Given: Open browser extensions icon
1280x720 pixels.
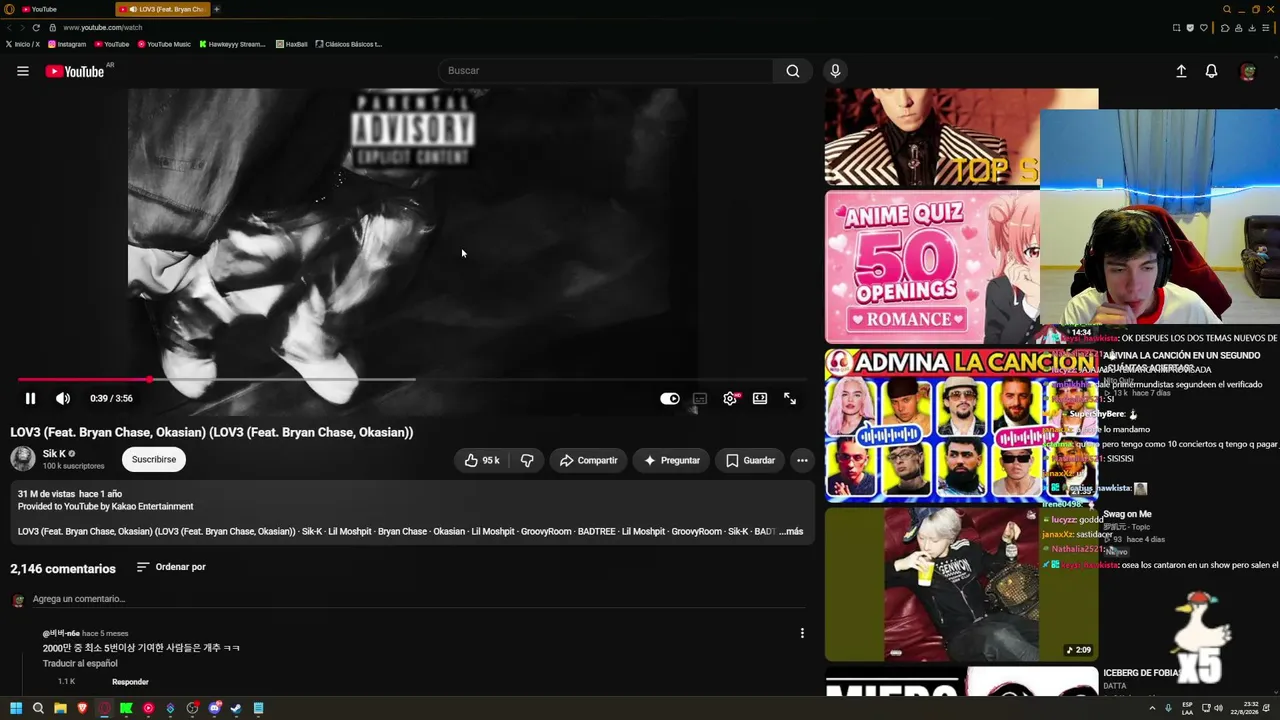Looking at the screenshot, I should click(1225, 28).
